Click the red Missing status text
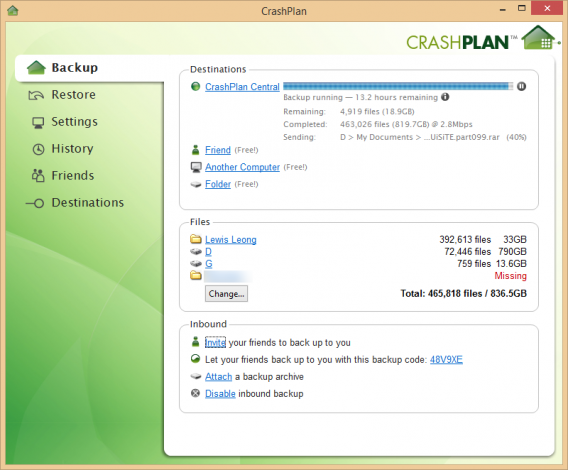568x470 pixels. (510, 276)
